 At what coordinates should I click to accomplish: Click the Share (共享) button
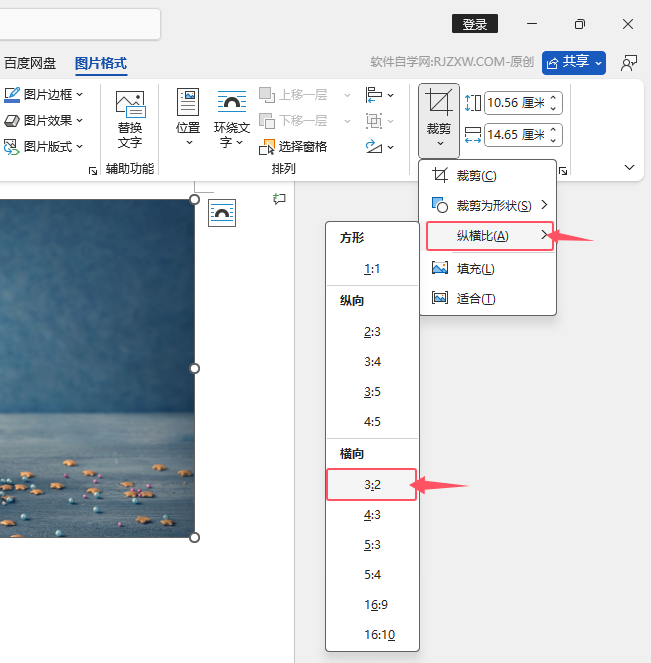point(574,63)
